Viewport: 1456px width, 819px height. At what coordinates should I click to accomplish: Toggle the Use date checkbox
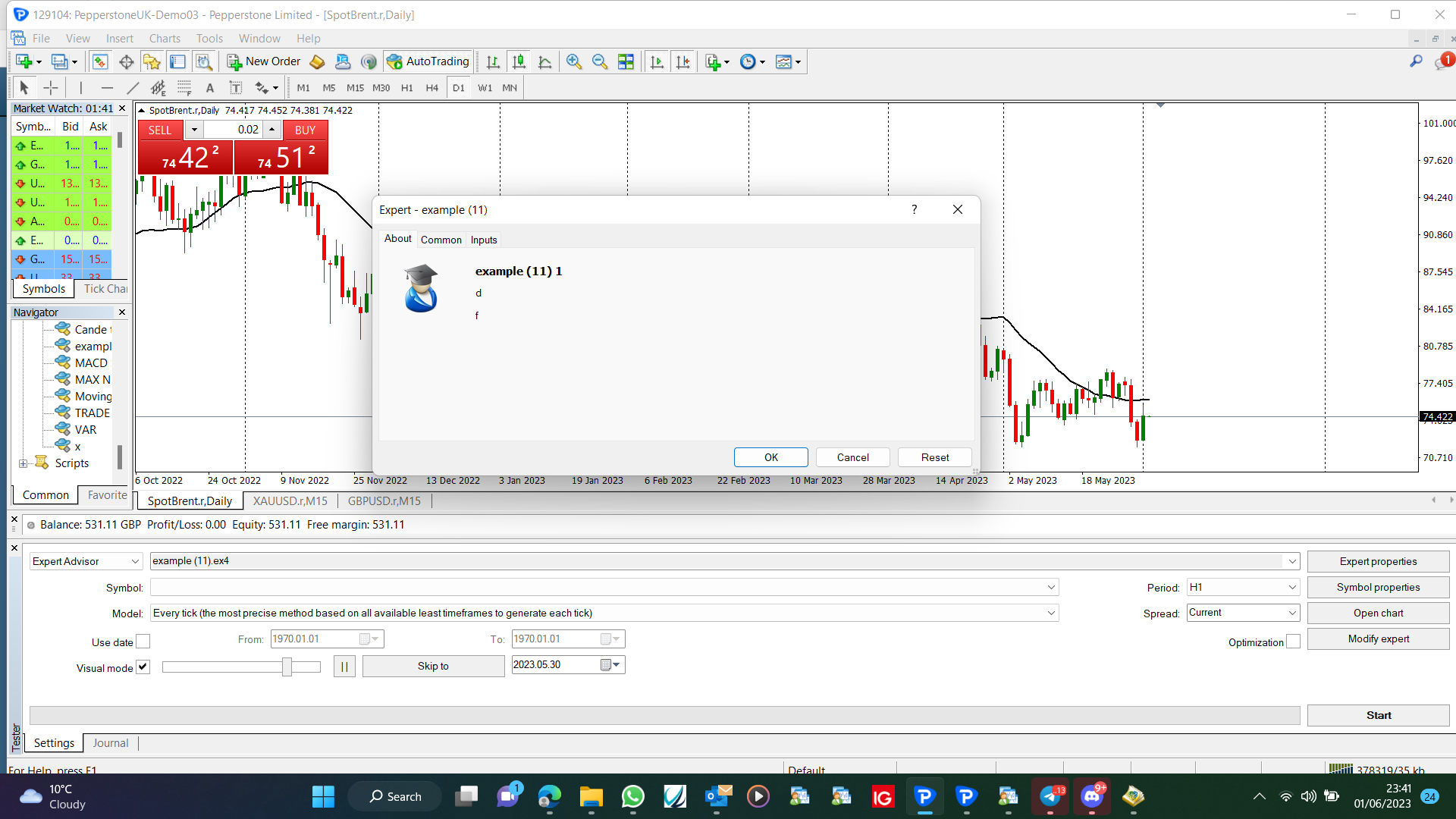click(143, 642)
